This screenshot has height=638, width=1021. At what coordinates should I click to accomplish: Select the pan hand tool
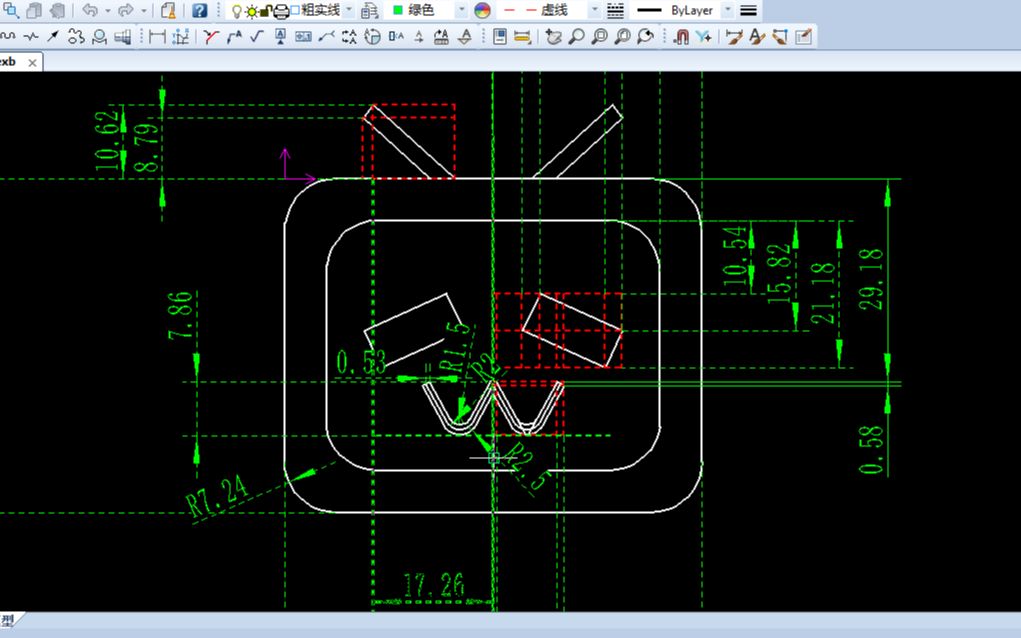point(553,36)
